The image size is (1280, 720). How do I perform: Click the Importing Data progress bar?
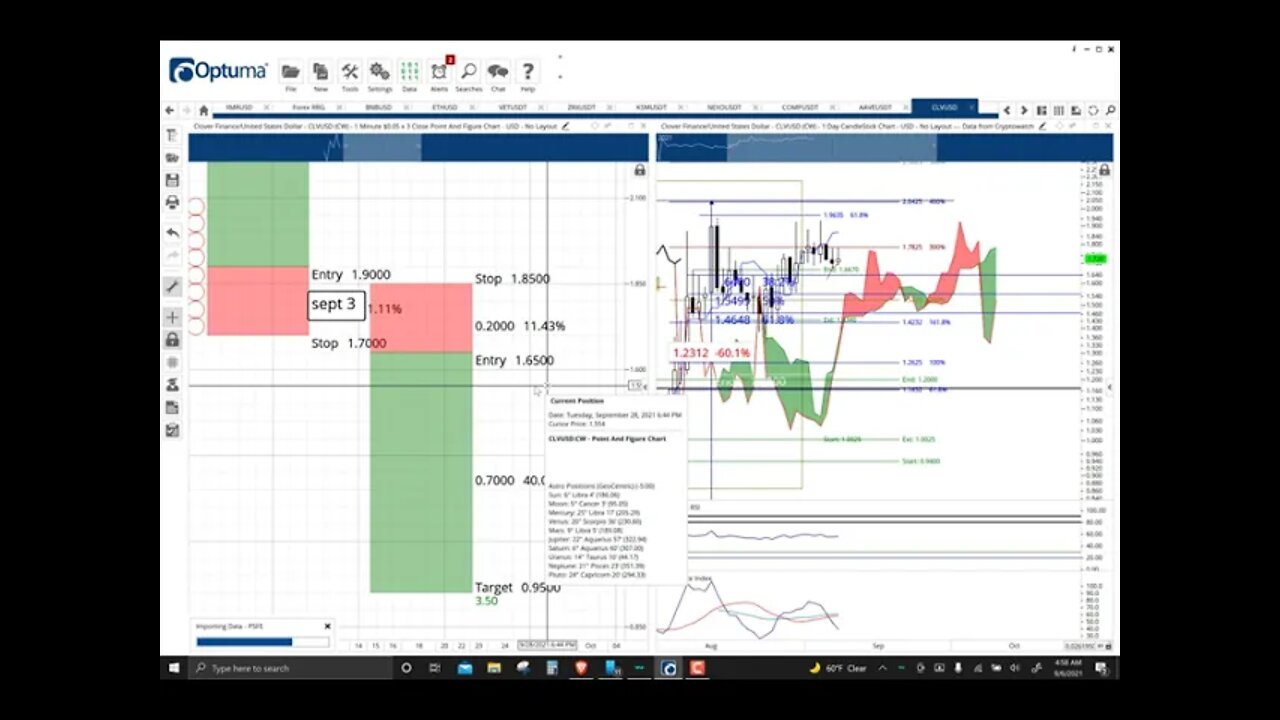[263, 642]
